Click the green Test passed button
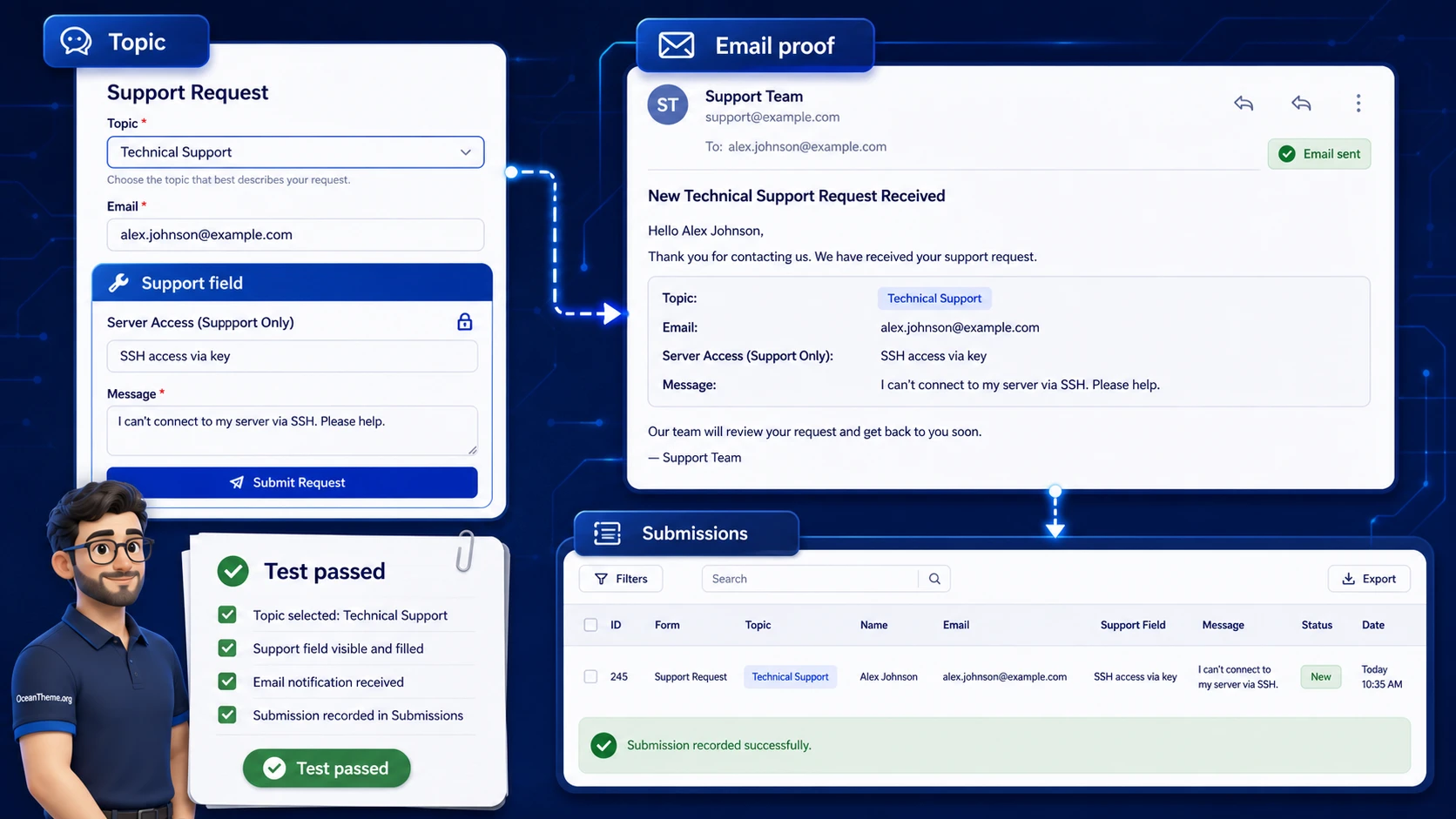Screen dimensions: 1456x819 coord(327,768)
